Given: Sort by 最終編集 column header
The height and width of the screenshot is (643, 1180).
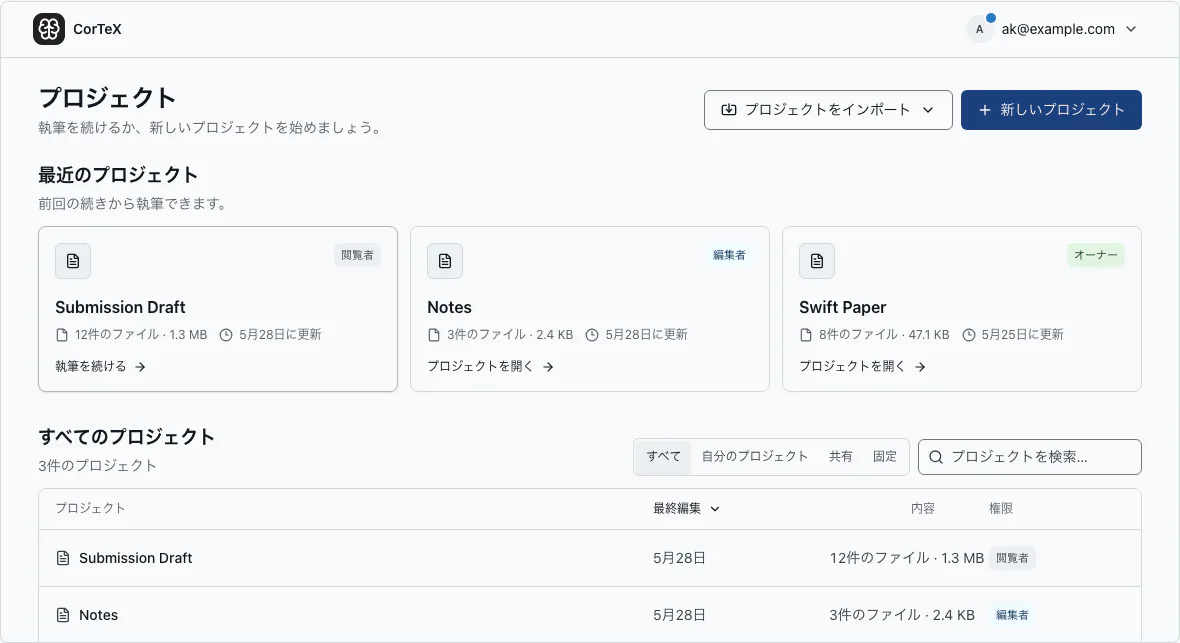Looking at the screenshot, I should (x=686, y=509).
